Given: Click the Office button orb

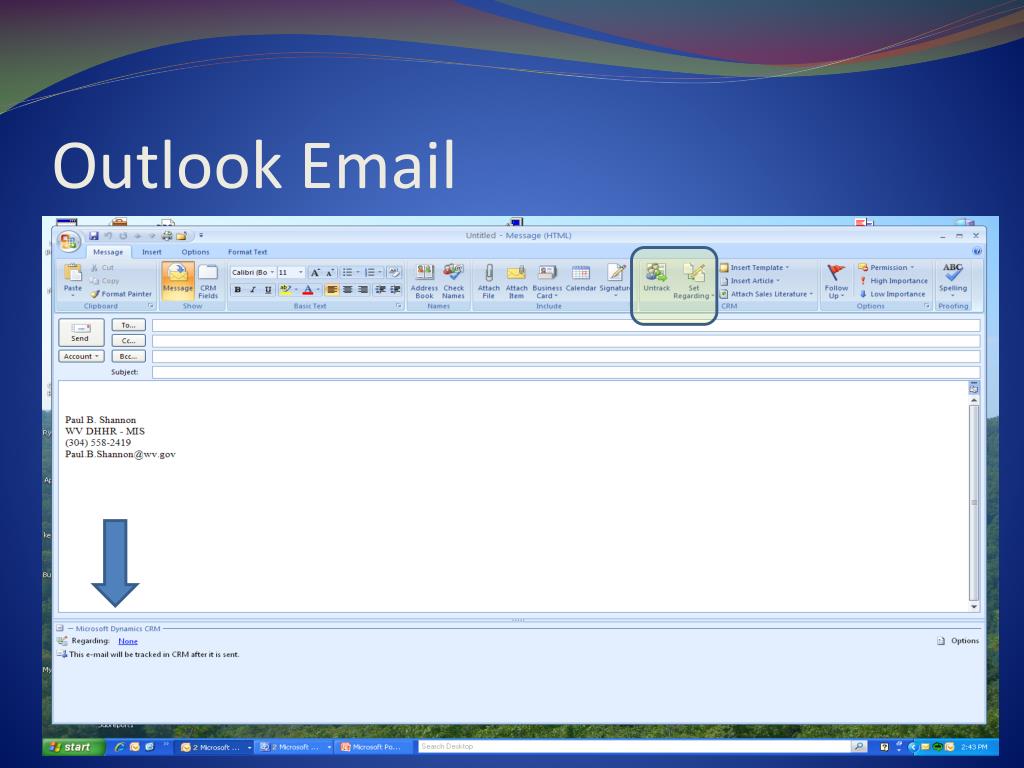Looking at the screenshot, I should [x=69, y=242].
